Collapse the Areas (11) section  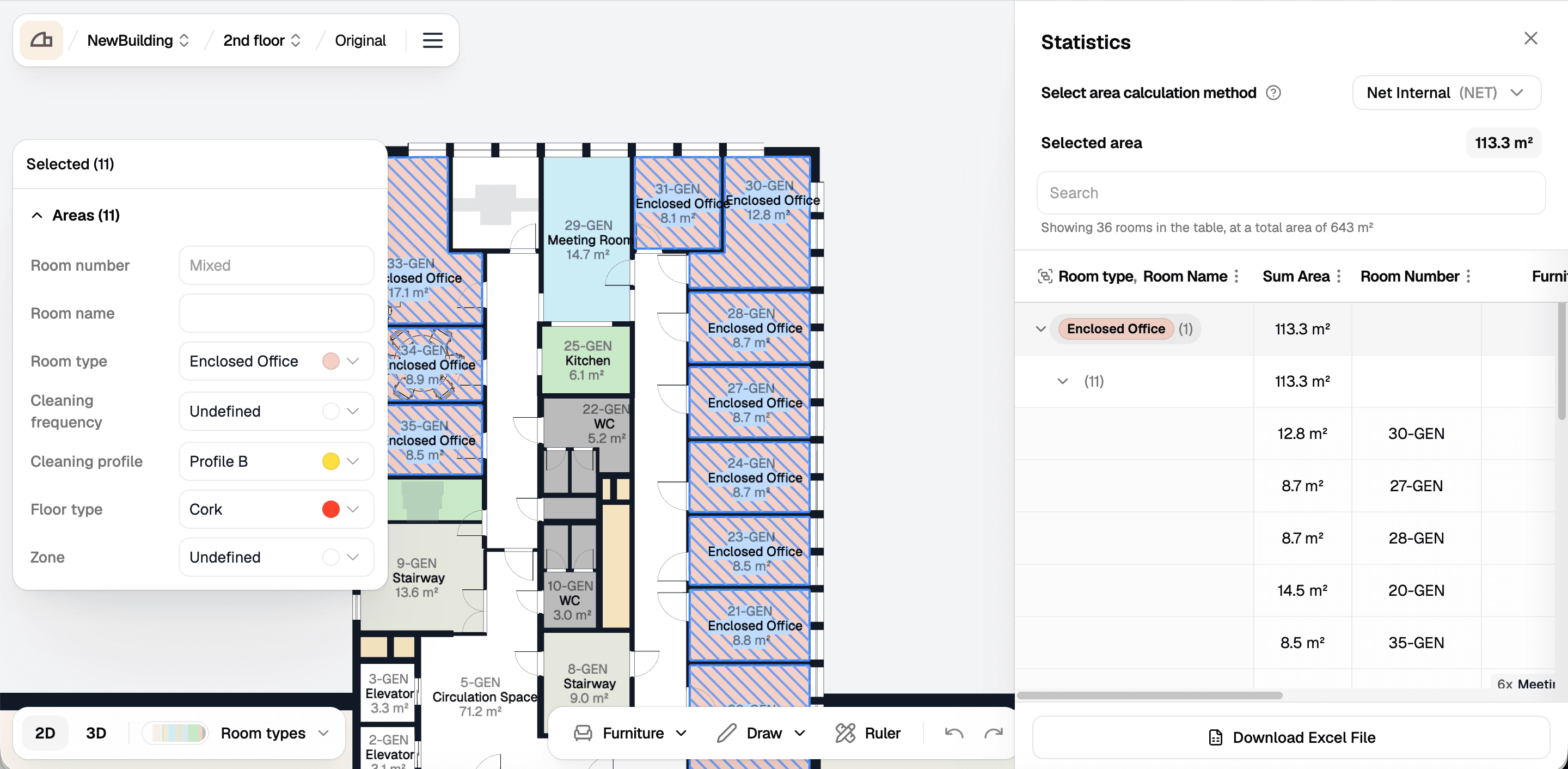(37, 216)
